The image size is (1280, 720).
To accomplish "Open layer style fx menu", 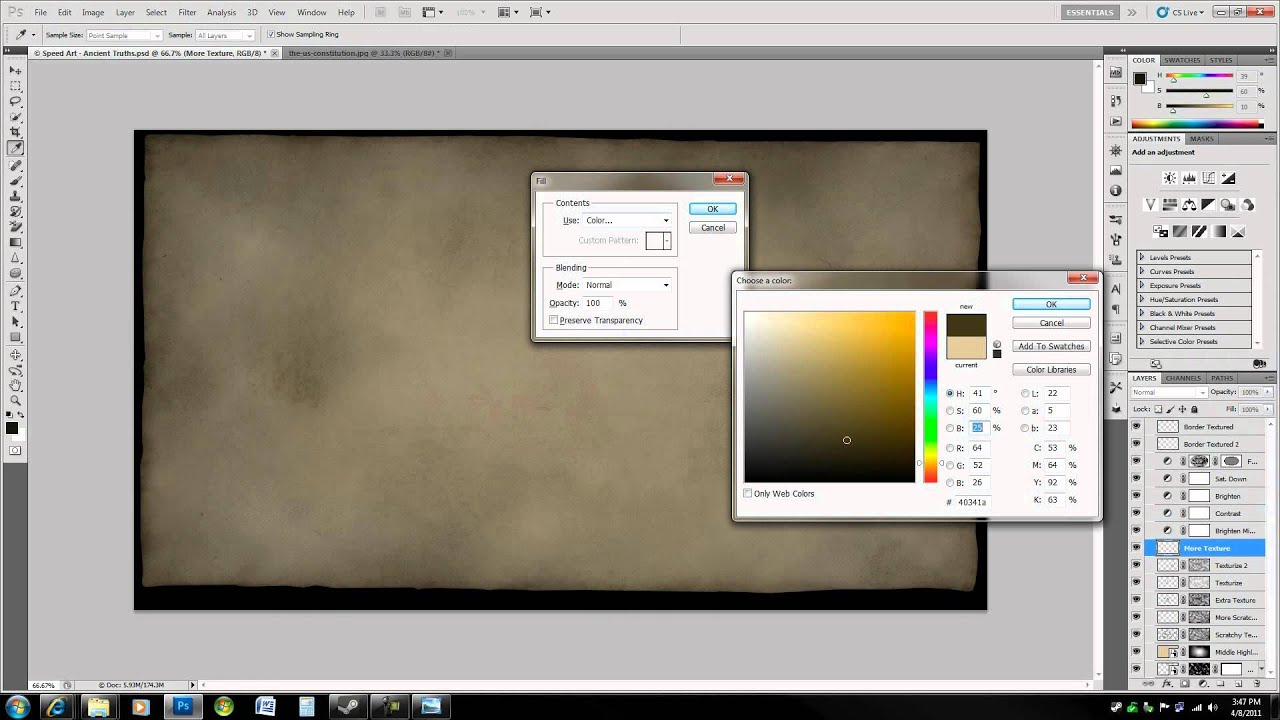I will pos(1167,685).
